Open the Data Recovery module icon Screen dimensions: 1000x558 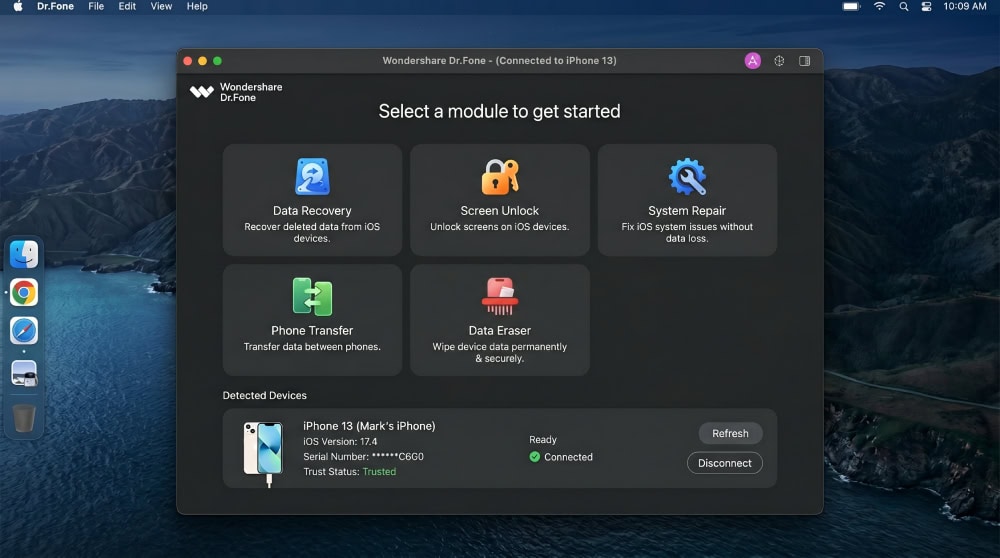click(312, 176)
